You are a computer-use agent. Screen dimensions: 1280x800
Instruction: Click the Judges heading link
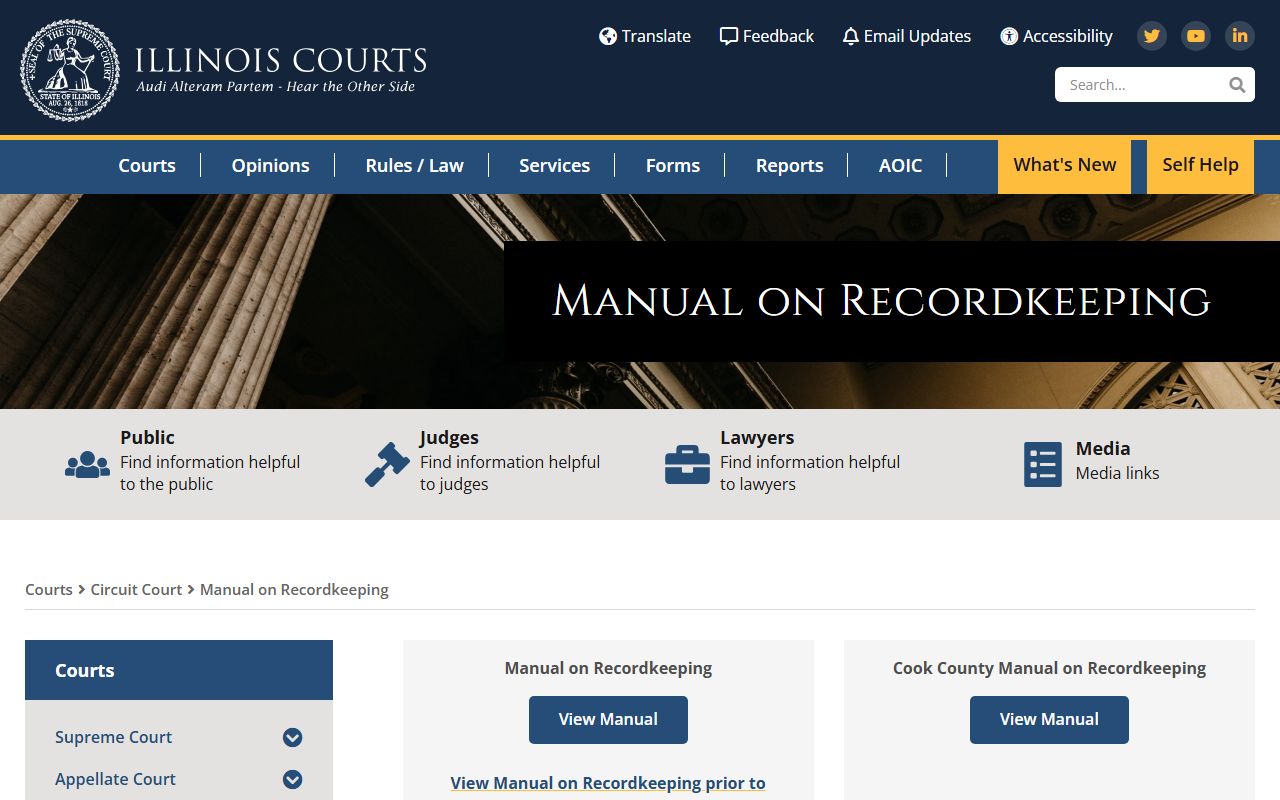pyautogui.click(x=449, y=438)
